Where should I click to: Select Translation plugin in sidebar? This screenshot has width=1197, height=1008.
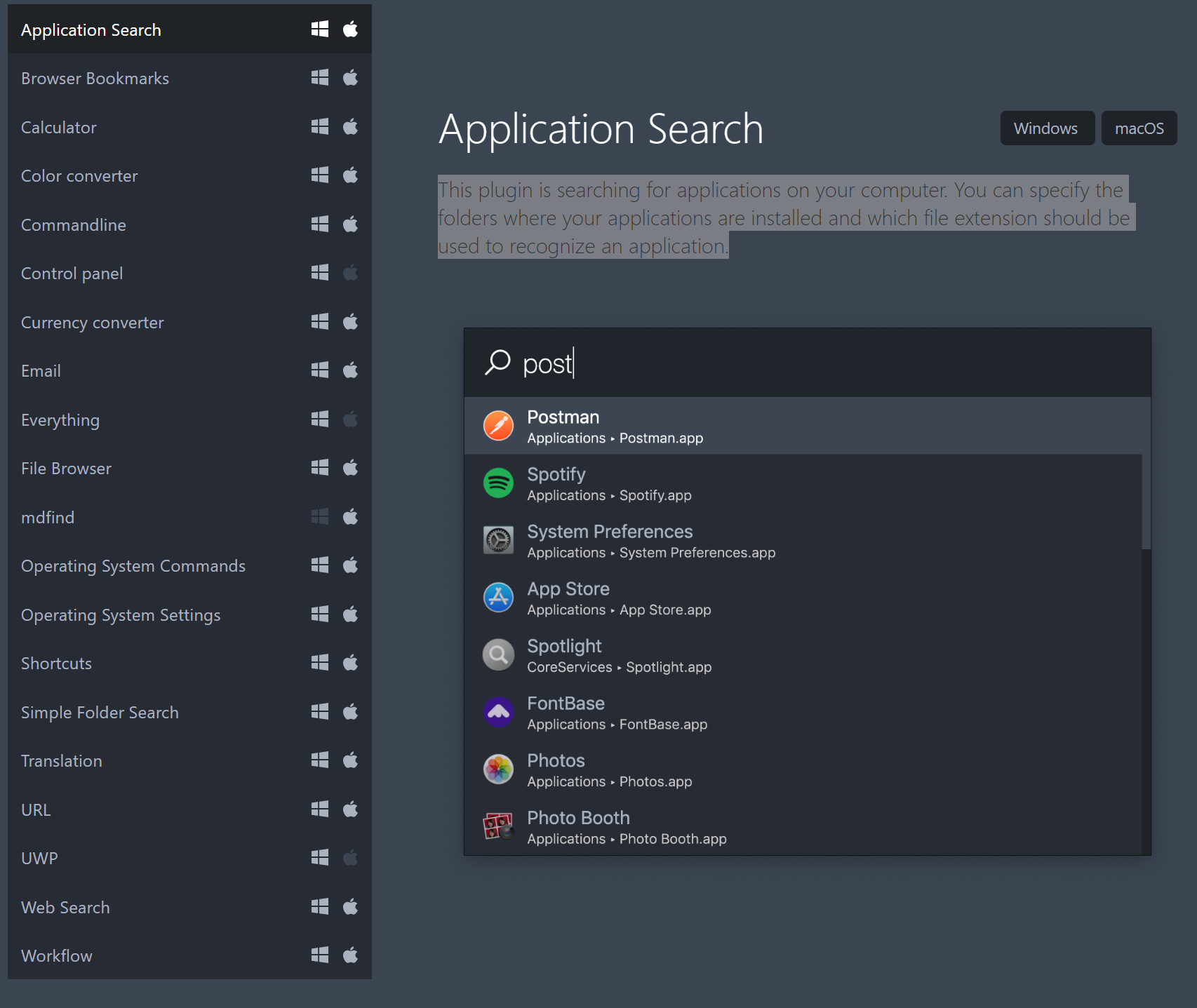[189, 760]
